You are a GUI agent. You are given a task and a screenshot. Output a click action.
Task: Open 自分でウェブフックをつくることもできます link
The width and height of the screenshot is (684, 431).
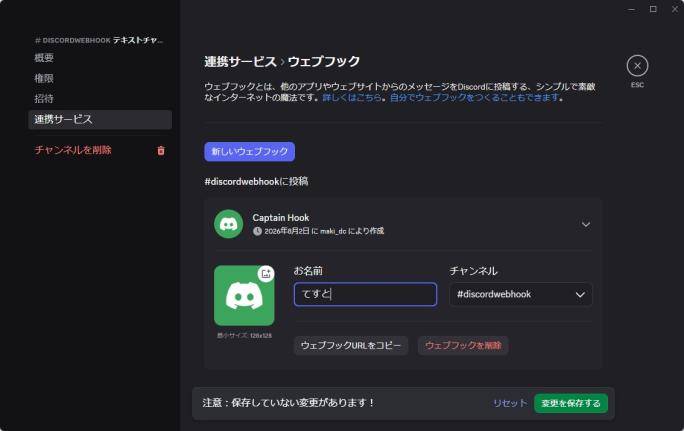[475, 97]
